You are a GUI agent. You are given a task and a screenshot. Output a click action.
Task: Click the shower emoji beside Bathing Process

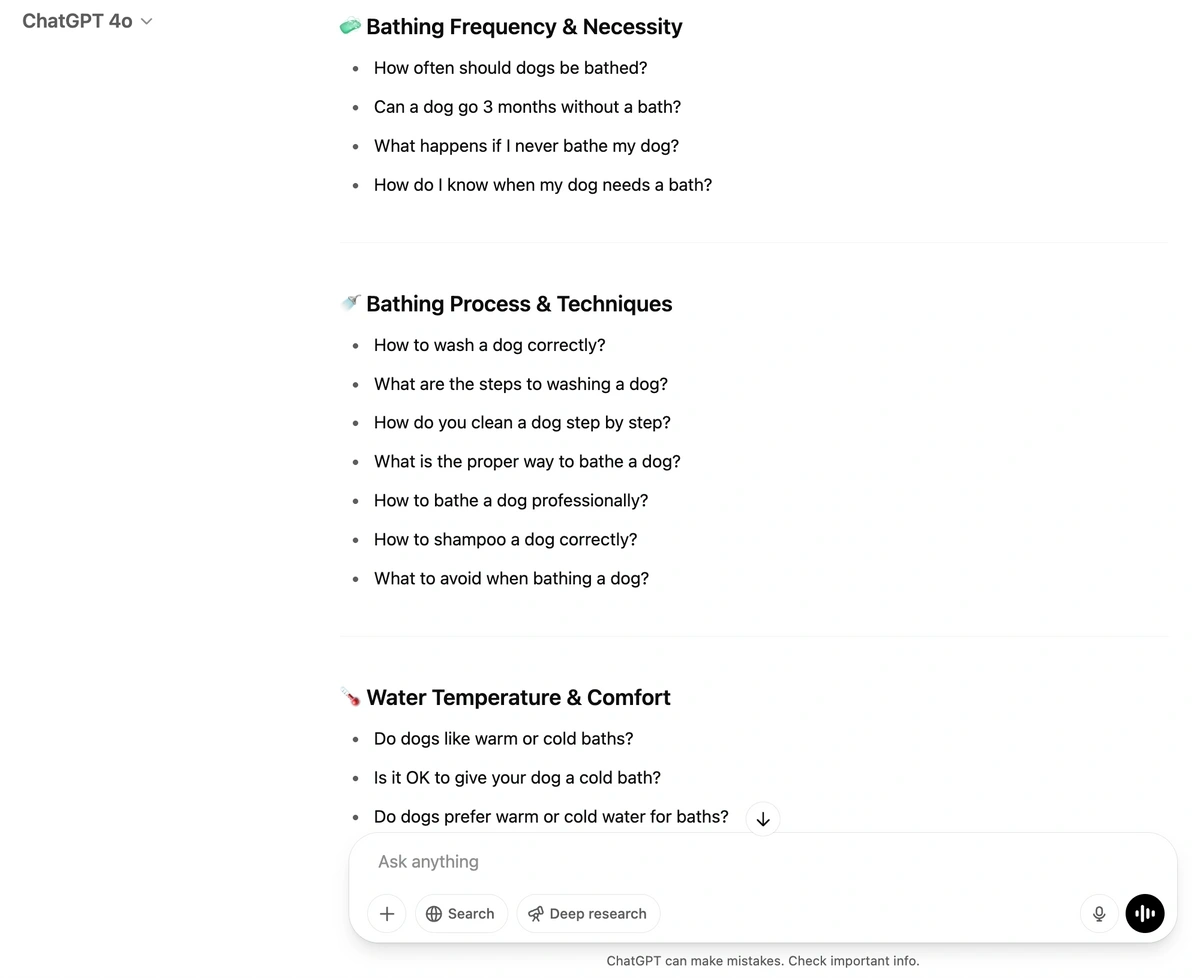[x=350, y=303]
